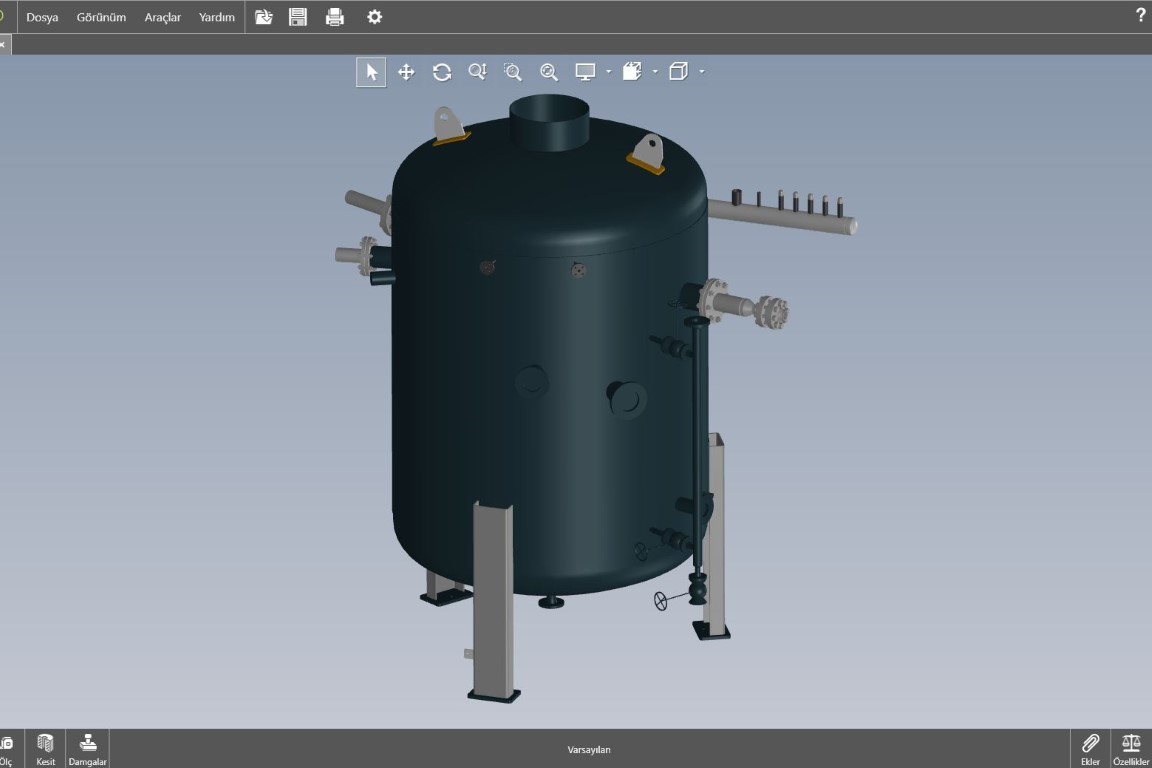Viewport: 1152px width, 768px height.
Task: Open settings via gear icon
Action: coord(375,17)
